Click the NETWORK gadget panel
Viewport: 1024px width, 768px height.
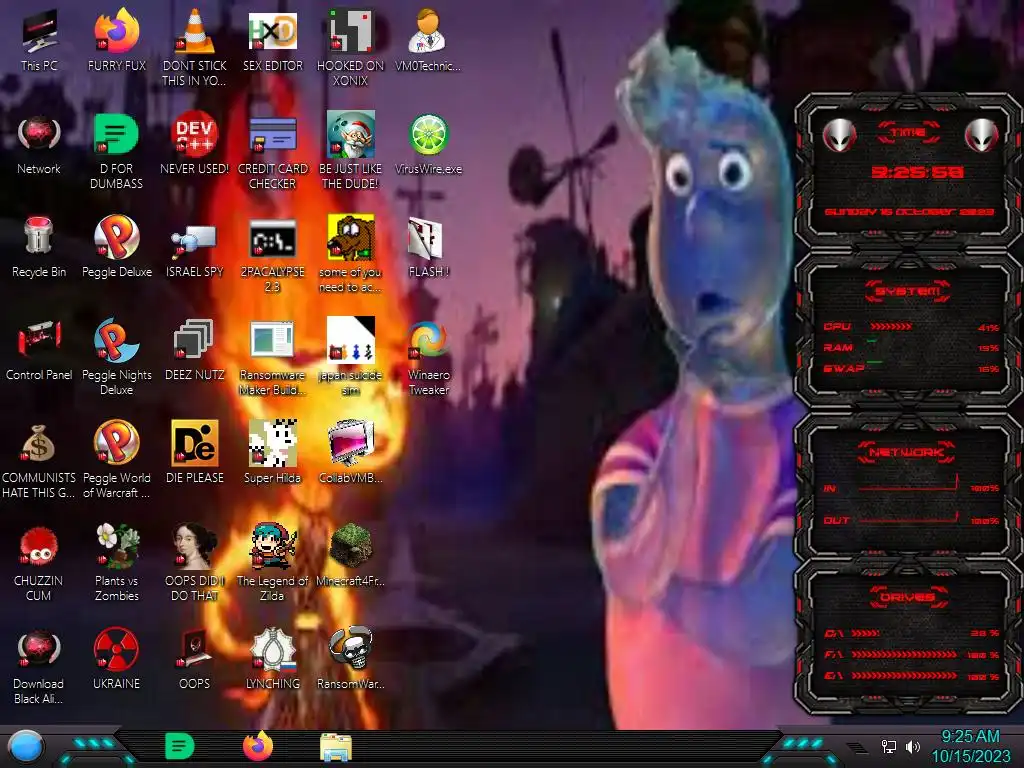tap(908, 487)
